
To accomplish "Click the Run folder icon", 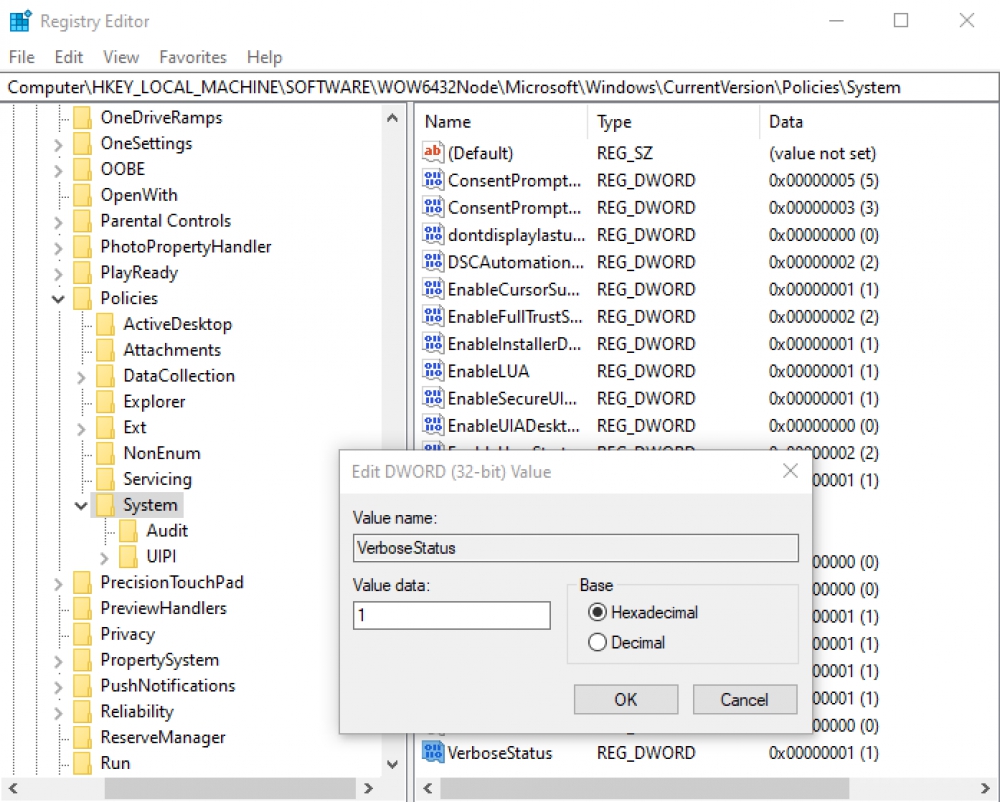I will [x=82, y=762].
